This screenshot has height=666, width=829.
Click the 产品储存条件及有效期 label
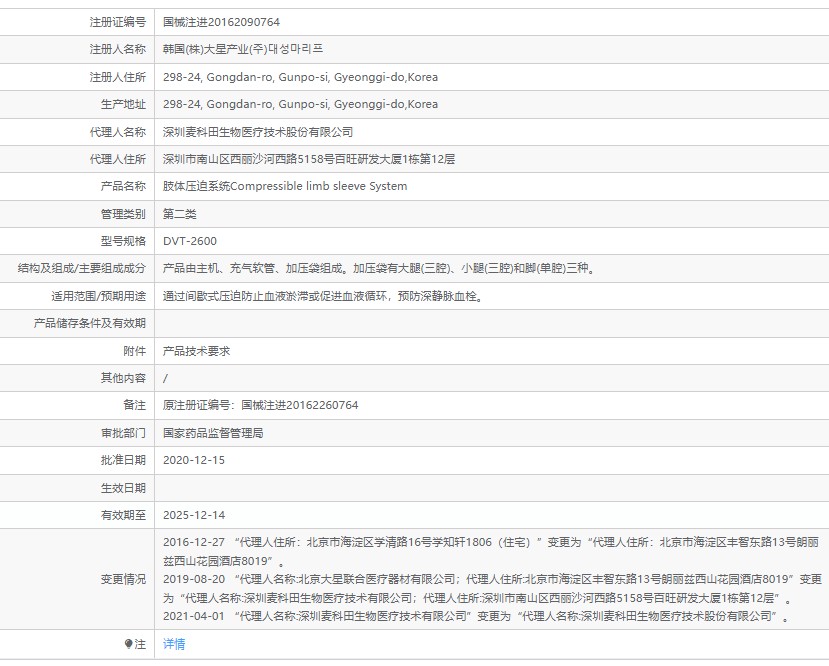click(89, 323)
